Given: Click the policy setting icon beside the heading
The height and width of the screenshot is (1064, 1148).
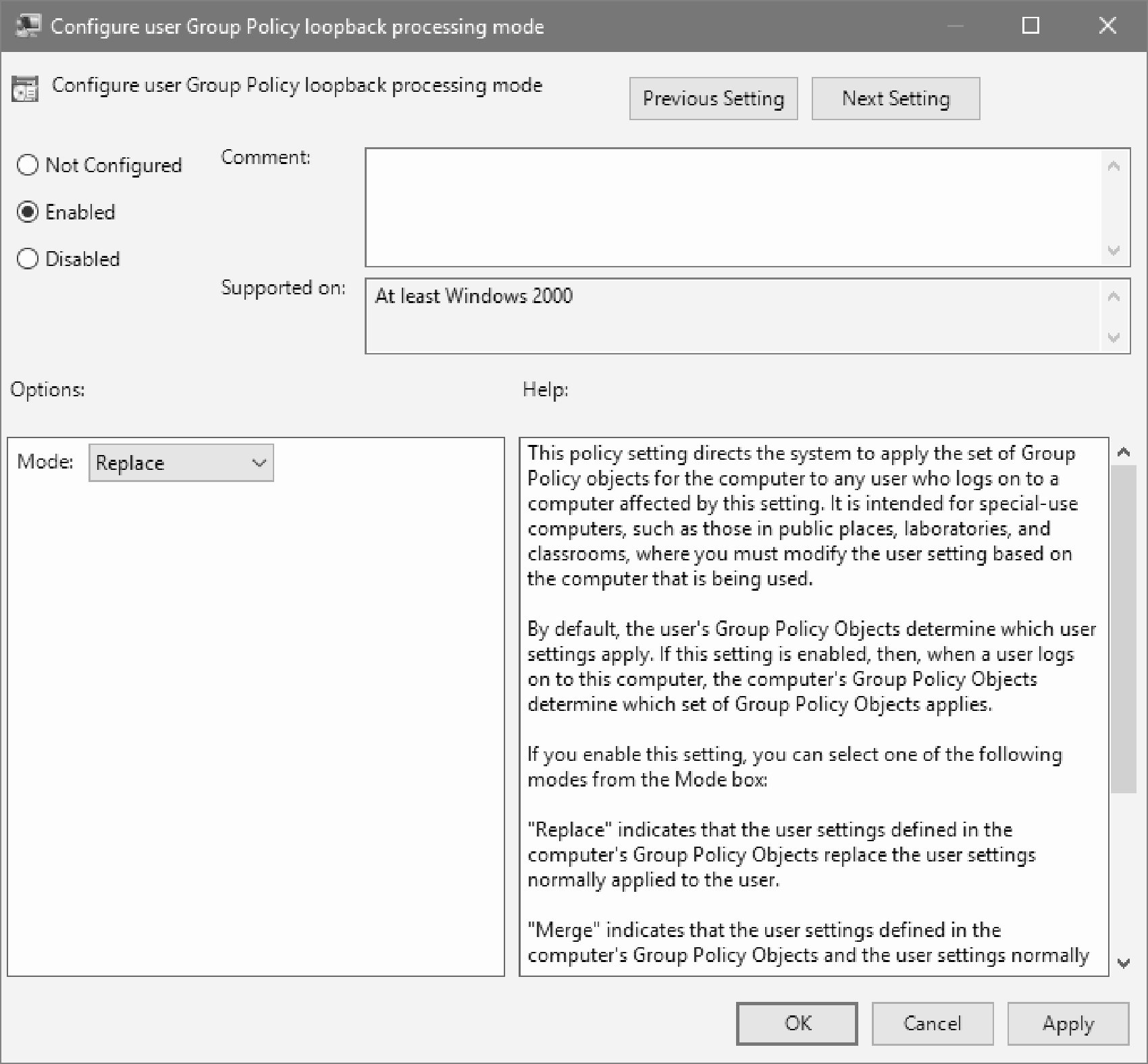Looking at the screenshot, I should click(x=25, y=89).
